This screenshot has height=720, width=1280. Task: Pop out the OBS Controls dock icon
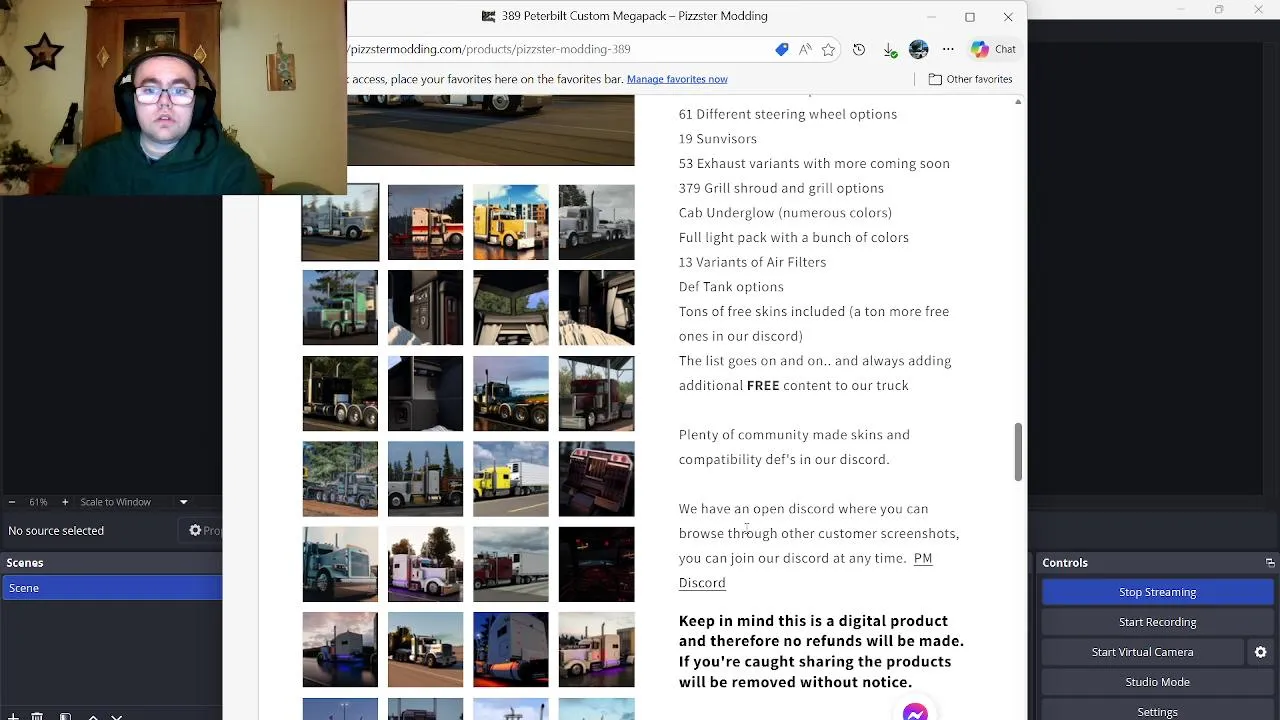pos(1270,563)
